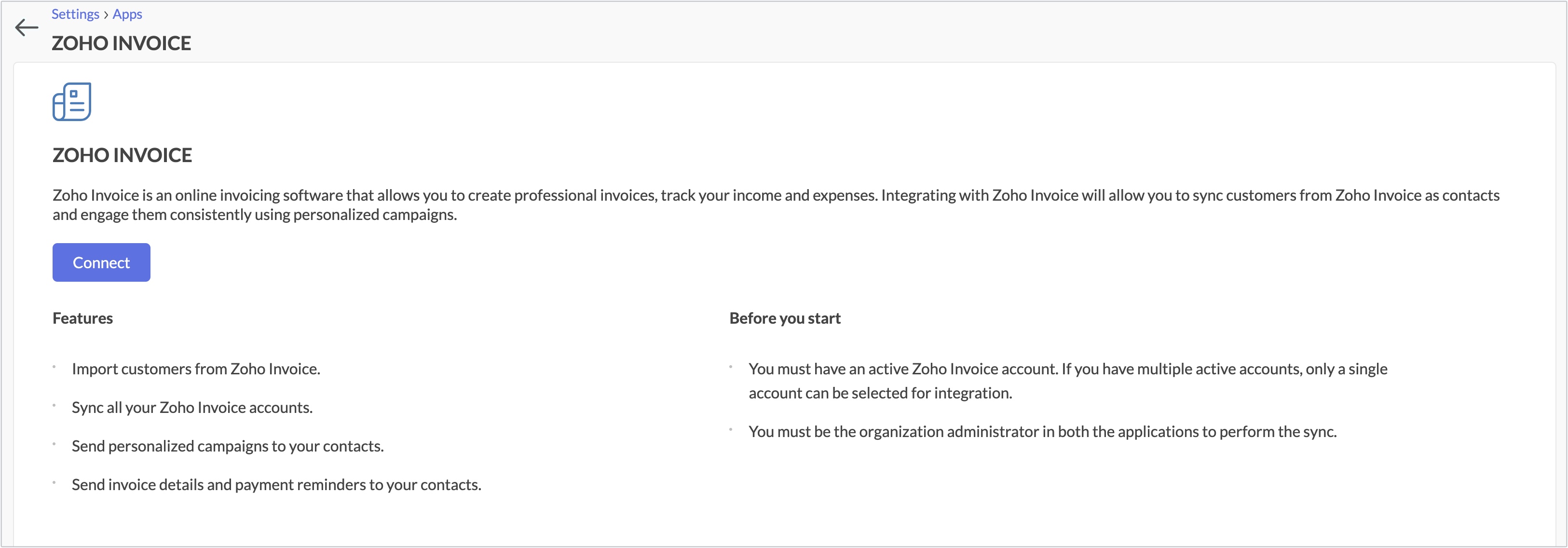The width and height of the screenshot is (1568, 548).
Task: Click the Zoho Invoice description paragraph
Action: [x=776, y=205]
